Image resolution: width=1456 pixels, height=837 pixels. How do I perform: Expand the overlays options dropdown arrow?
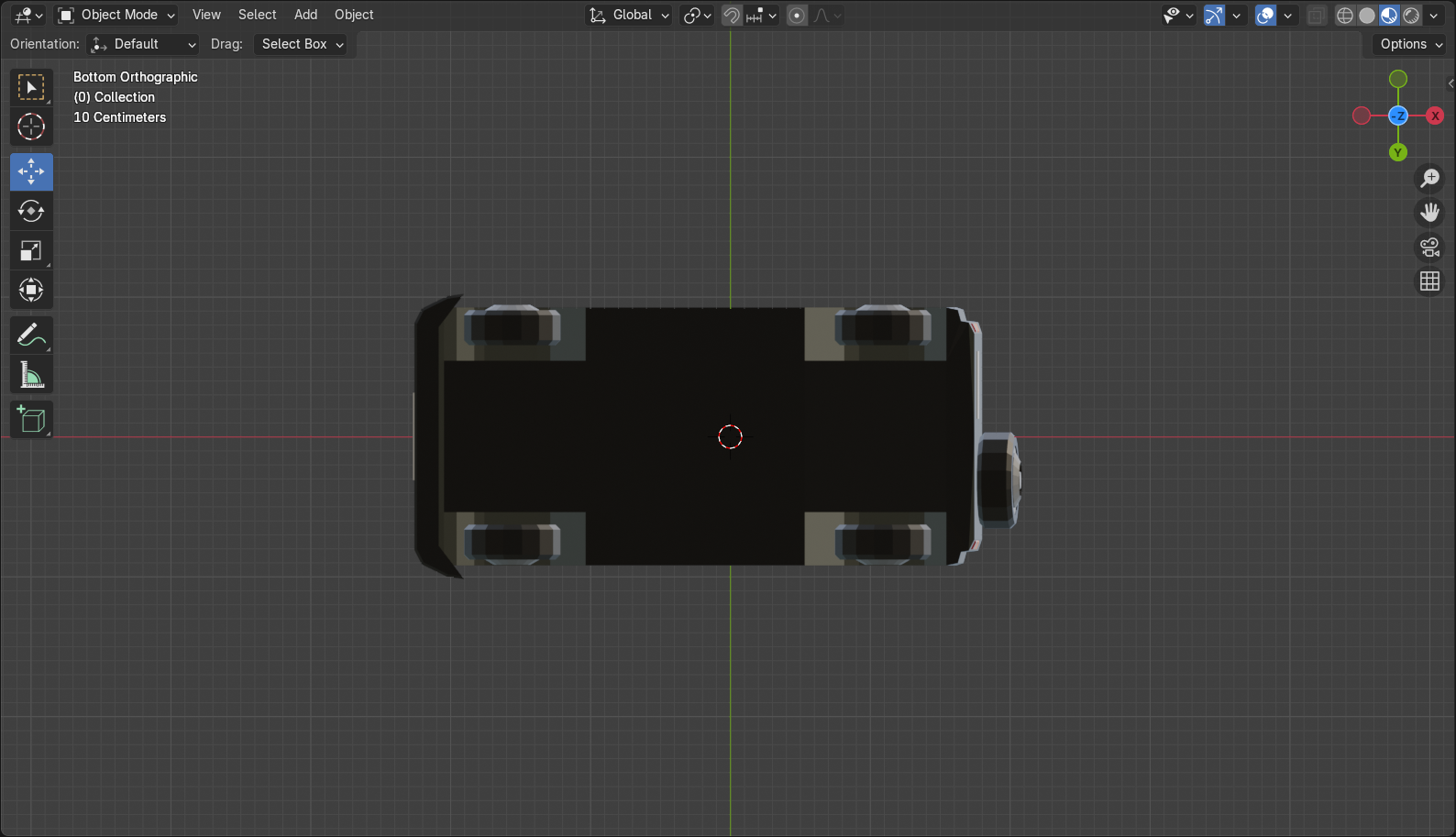[x=1288, y=15]
